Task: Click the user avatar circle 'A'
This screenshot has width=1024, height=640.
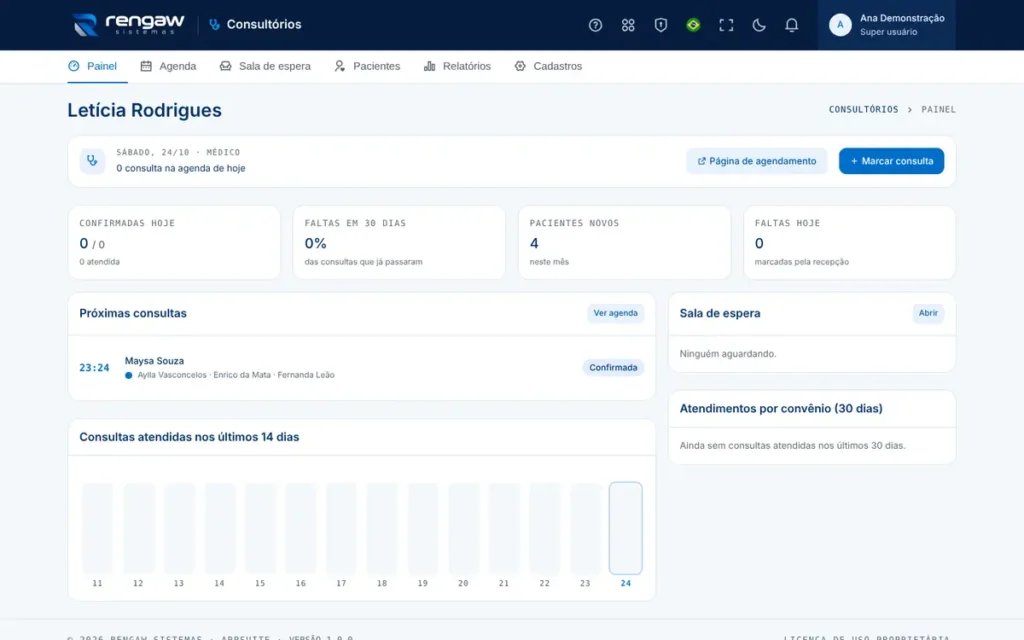Action: (x=840, y=25)
